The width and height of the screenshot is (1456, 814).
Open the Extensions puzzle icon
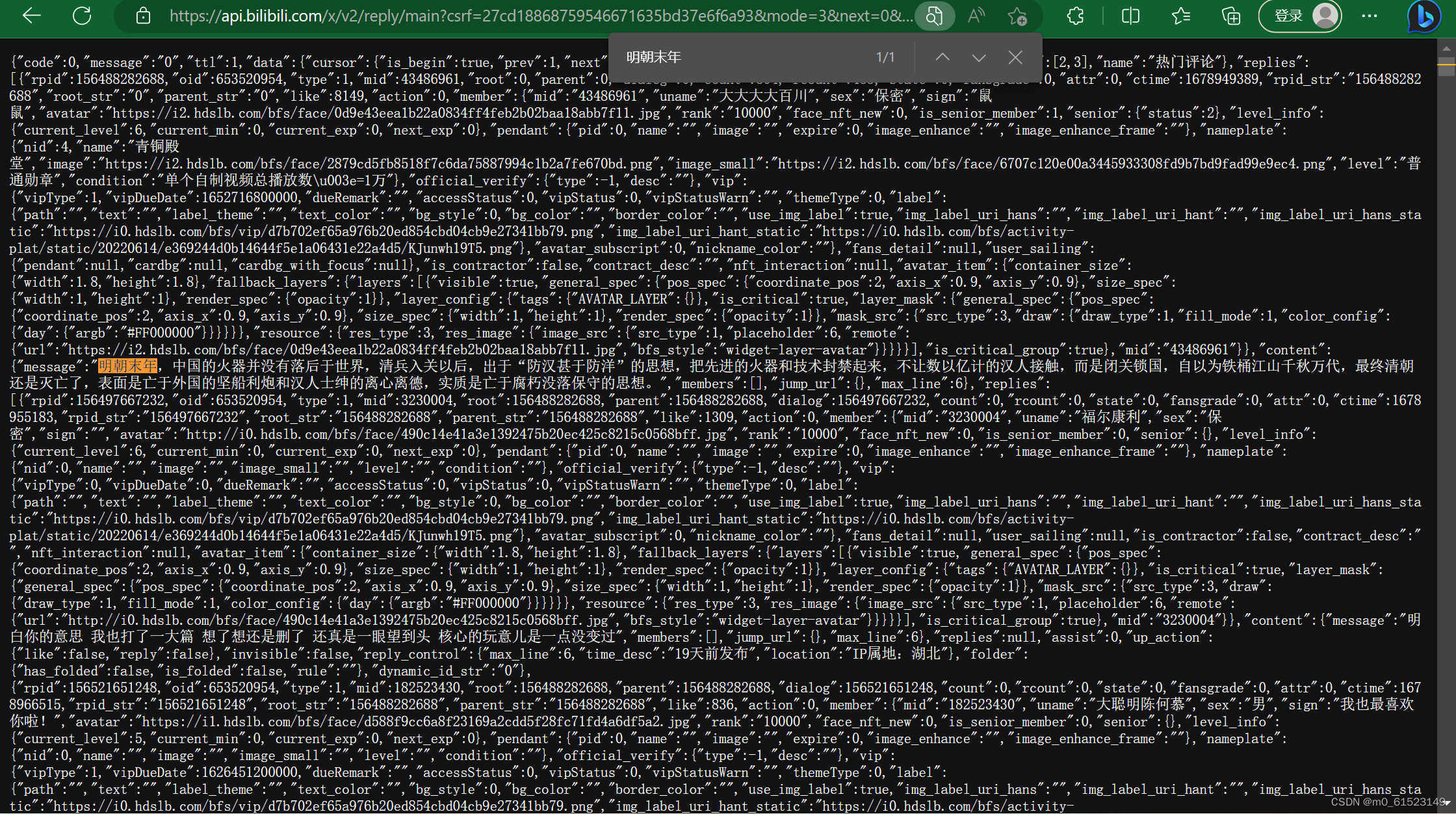(x=1076, y=16)
